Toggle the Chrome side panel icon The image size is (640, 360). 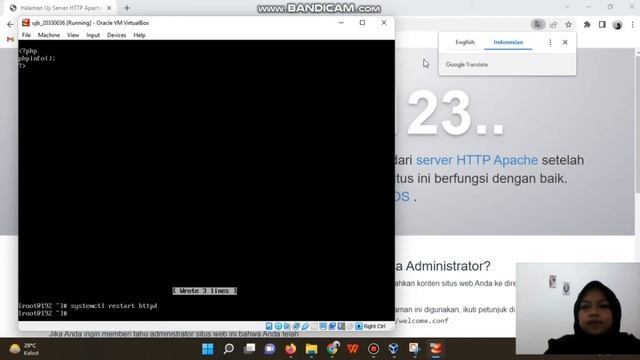602,24
